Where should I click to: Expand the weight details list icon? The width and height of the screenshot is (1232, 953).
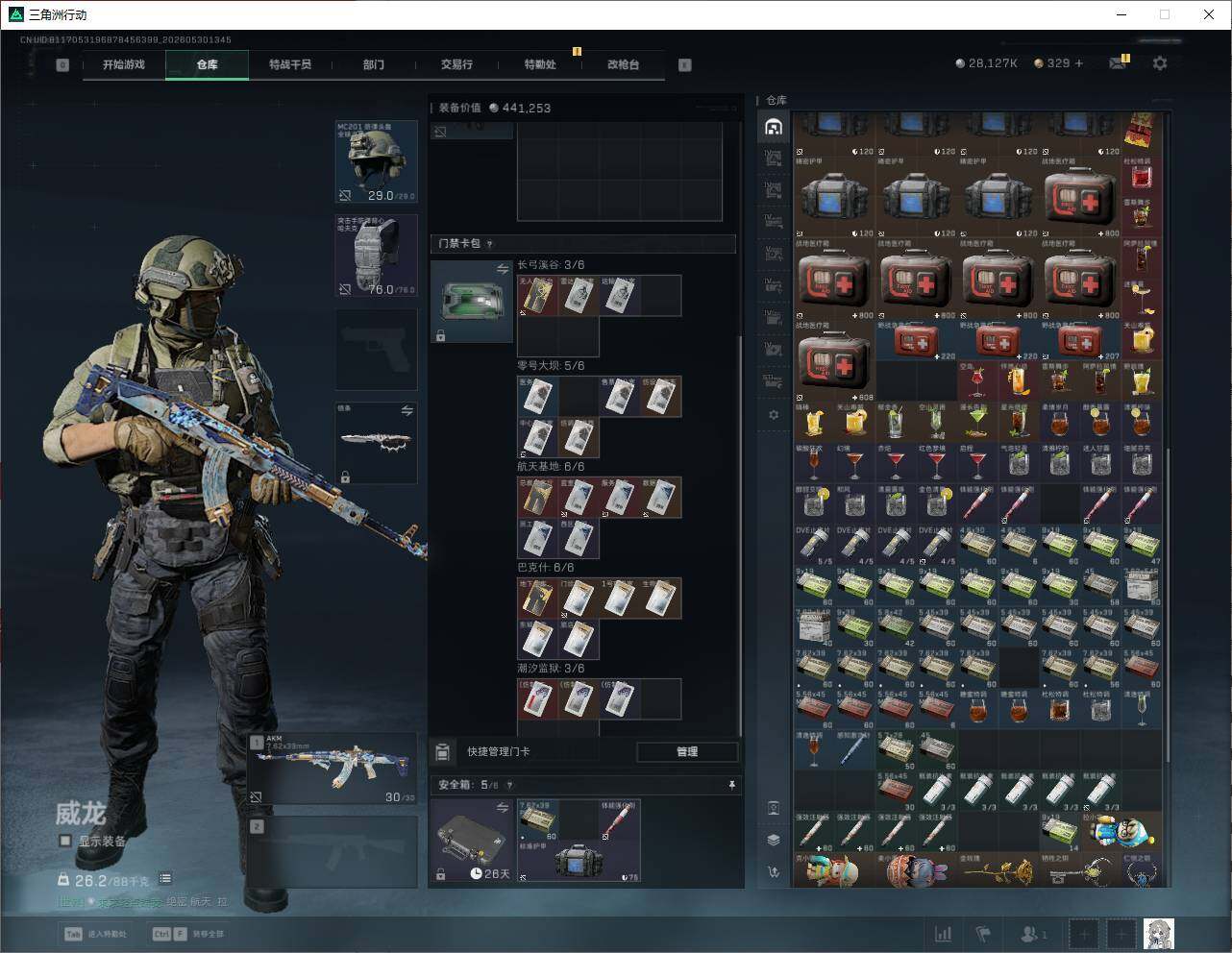165,879
